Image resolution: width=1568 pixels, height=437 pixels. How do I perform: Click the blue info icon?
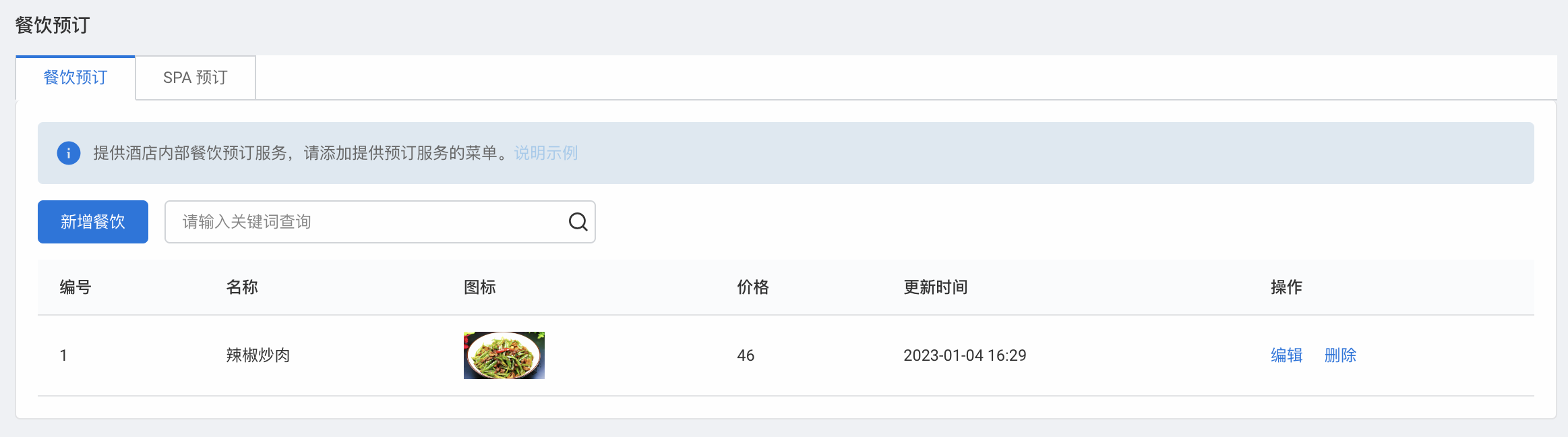tap(69, 153)
